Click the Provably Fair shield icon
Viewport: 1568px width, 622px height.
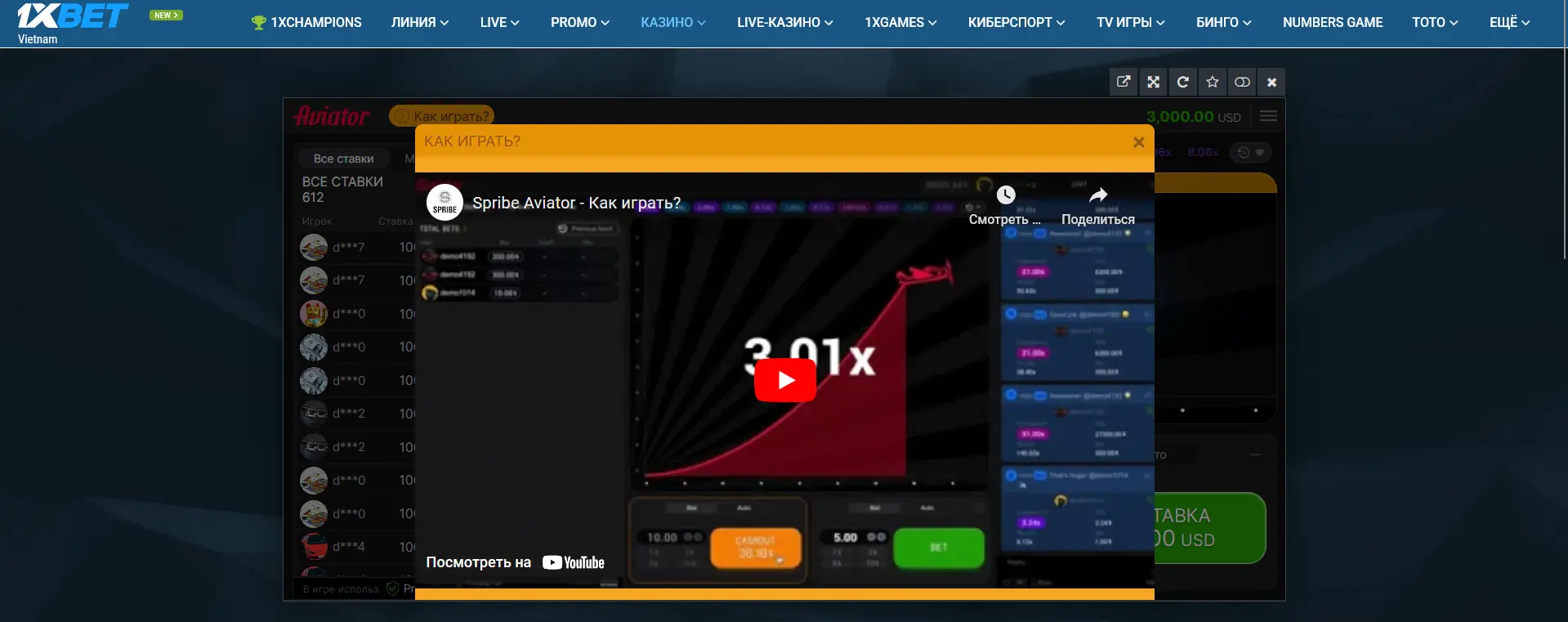pos(392,588)
